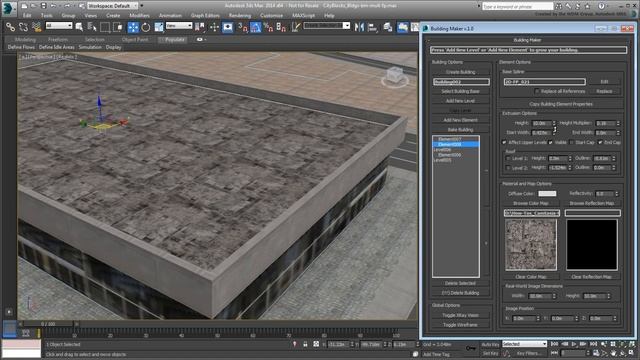The width and height of the screenshot is (640, 360).
Task: Click the Reflectivity spinner arrows
Action: tap(616, 193)
